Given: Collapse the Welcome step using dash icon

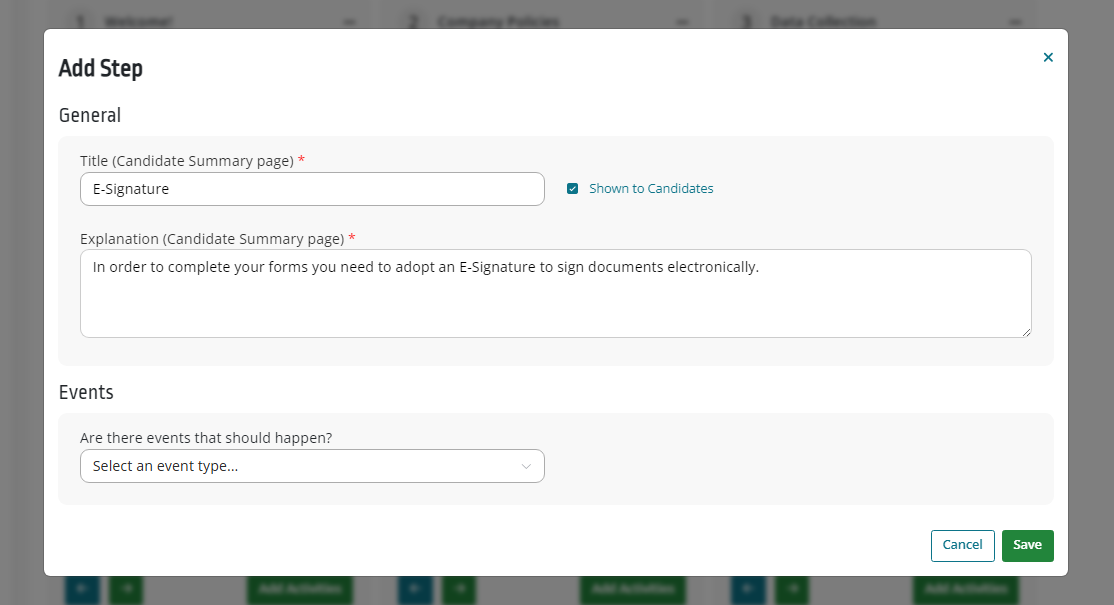Looking at the screenshot, I should click(x=349, y=22).
